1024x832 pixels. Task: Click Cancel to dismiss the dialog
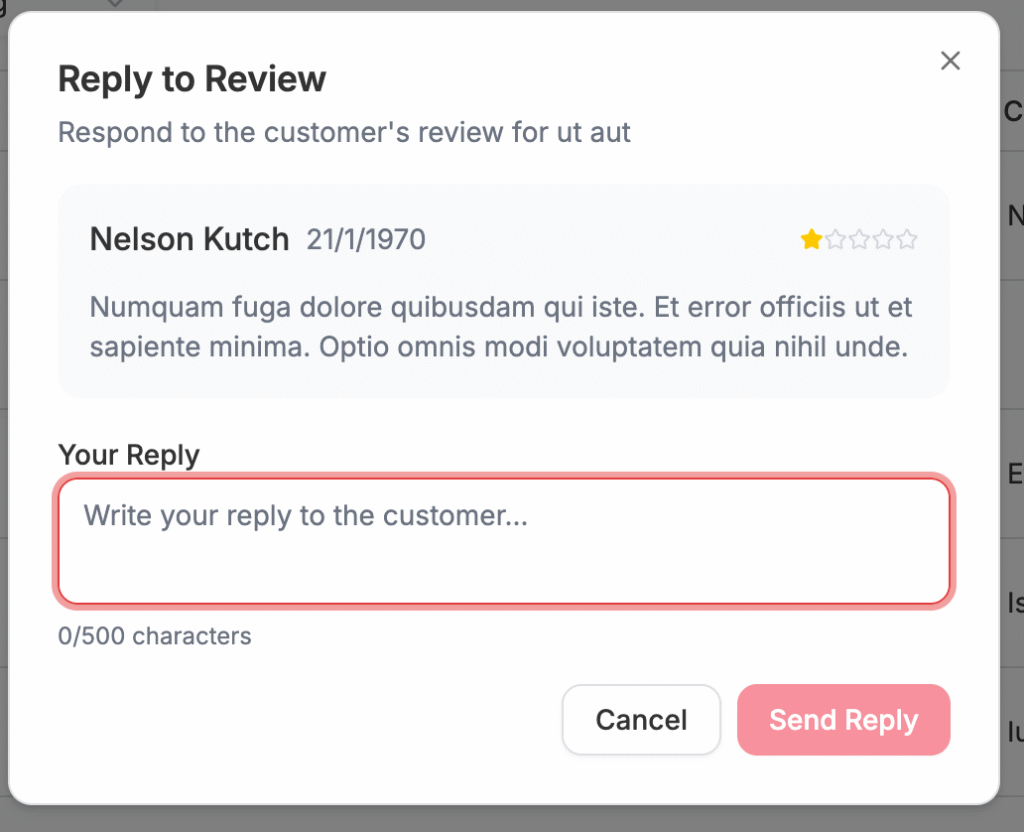pos(640,720)
